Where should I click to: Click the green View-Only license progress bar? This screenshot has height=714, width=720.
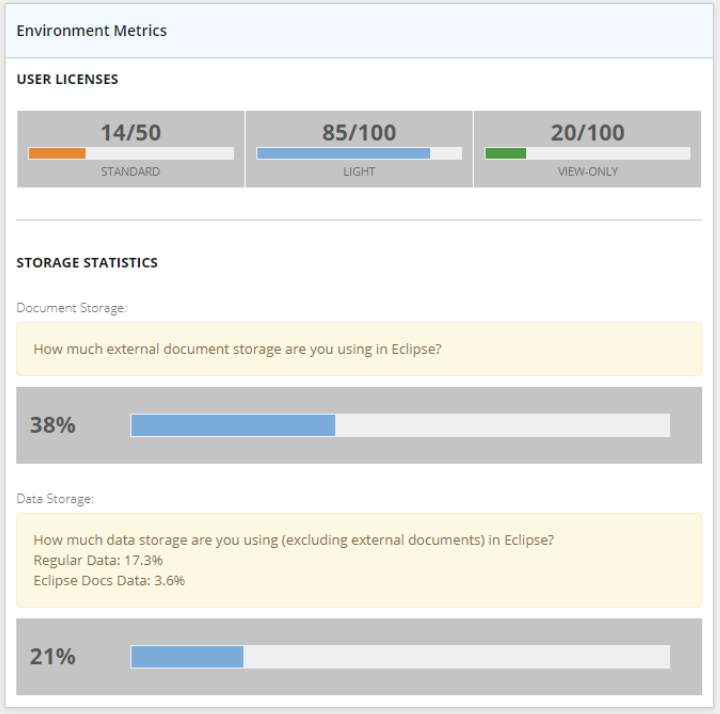(x=587, y=154)
